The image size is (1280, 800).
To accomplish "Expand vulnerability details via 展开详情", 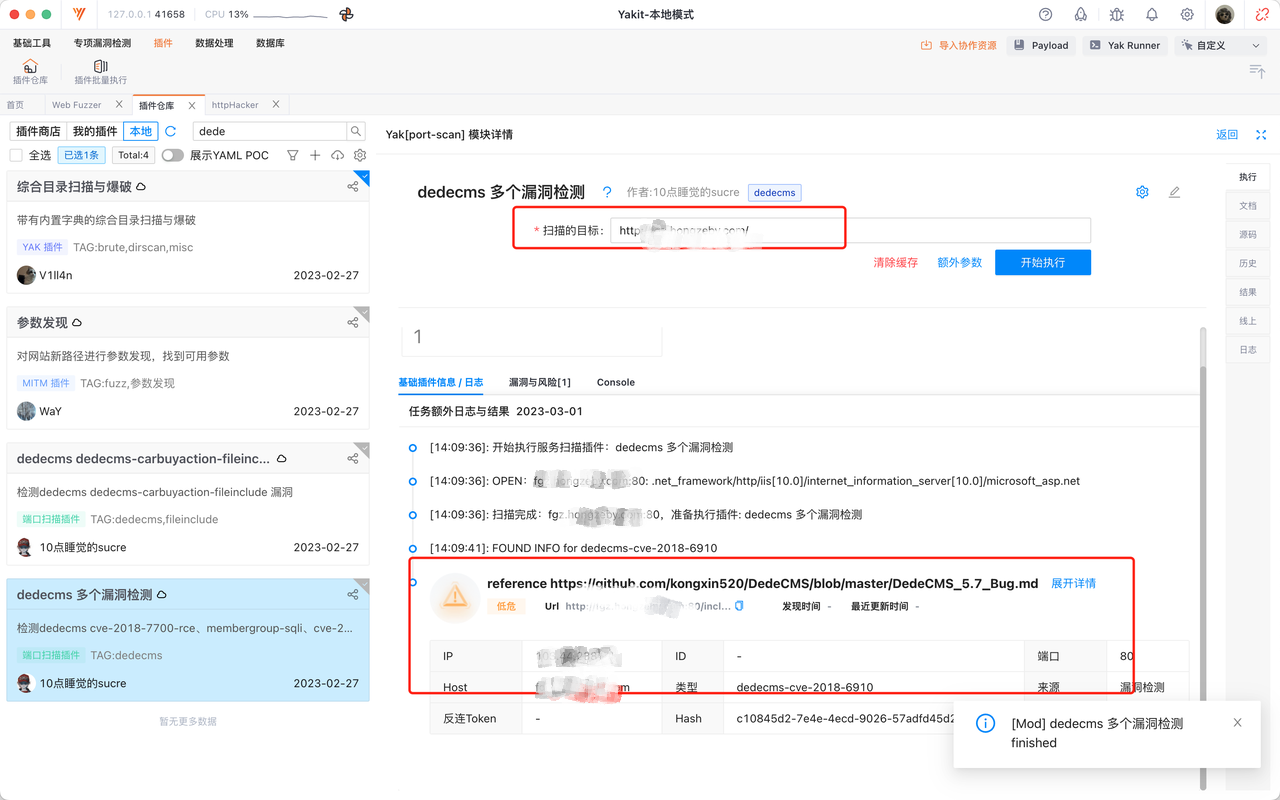I will (1073, 583).
